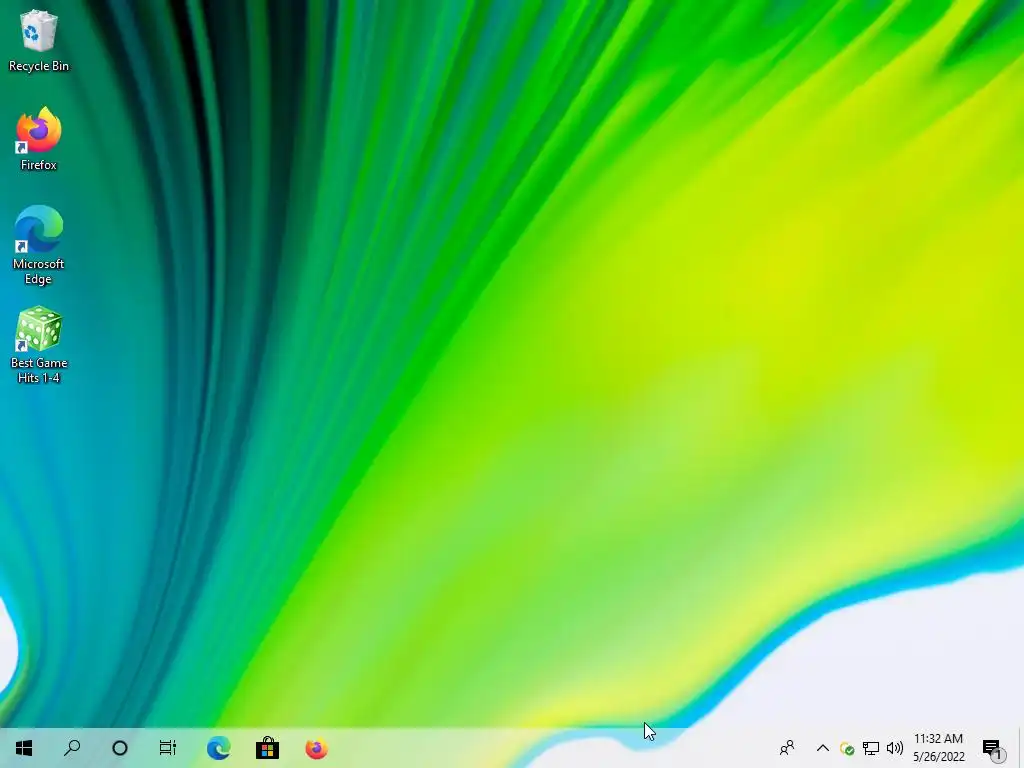Open Task View on taskbar
The width and height of the screenshot is (1024, 768).
click(168, 748)
